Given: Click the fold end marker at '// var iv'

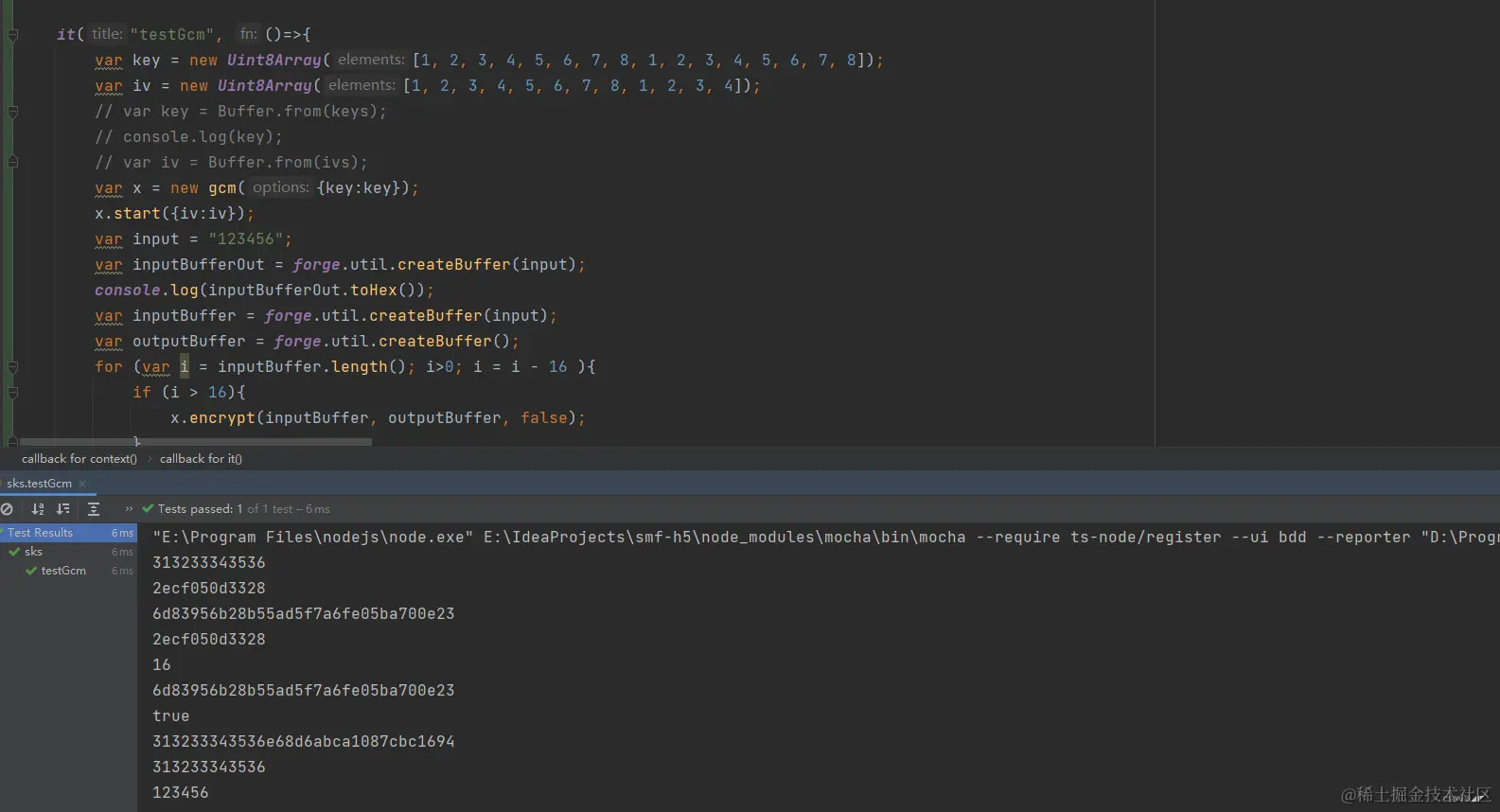Looking at the screenshot, I should coord(12,163).
